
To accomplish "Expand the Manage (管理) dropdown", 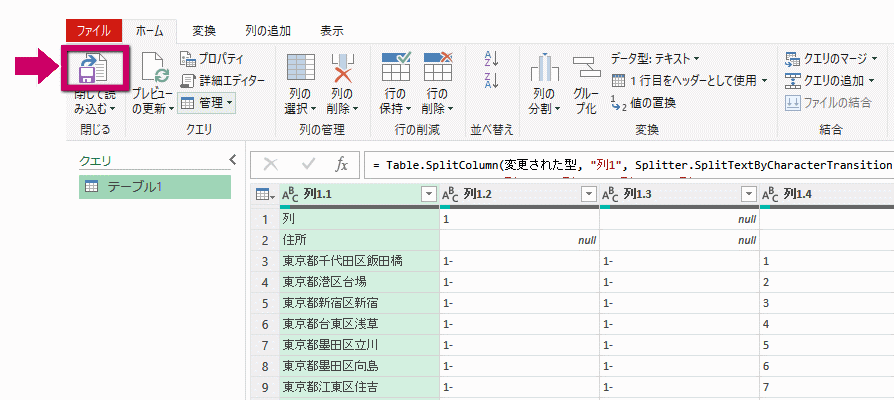I will [207, 103].
